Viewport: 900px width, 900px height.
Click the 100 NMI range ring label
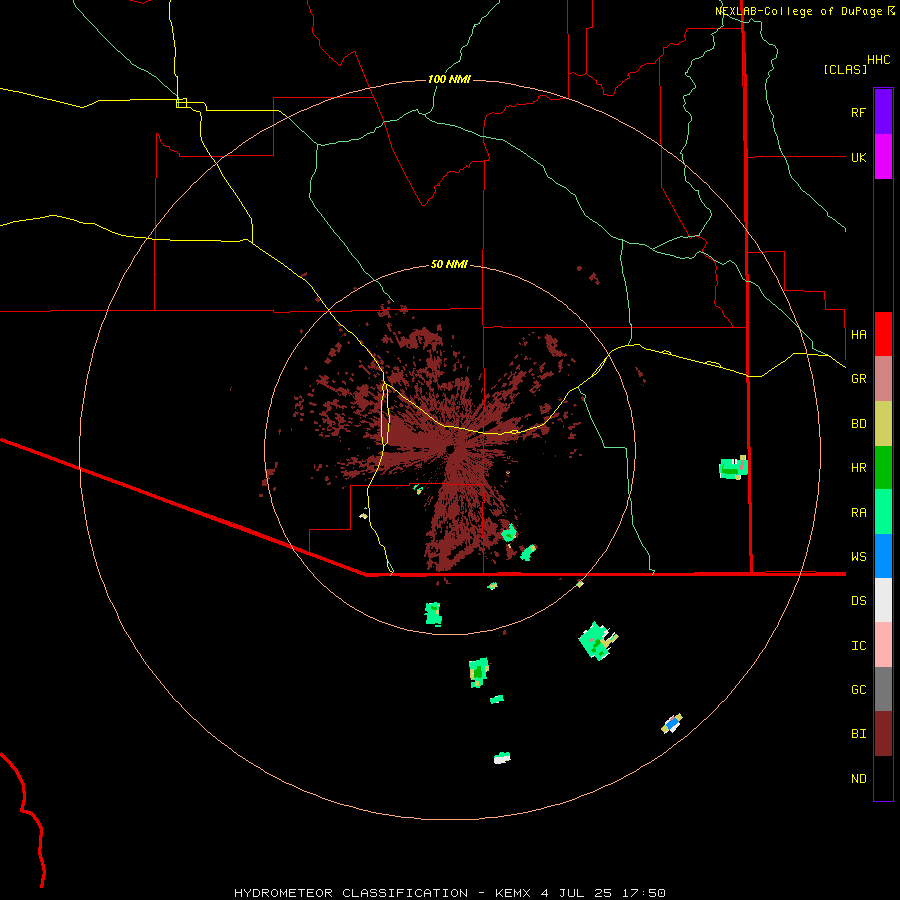coord(449,79)
